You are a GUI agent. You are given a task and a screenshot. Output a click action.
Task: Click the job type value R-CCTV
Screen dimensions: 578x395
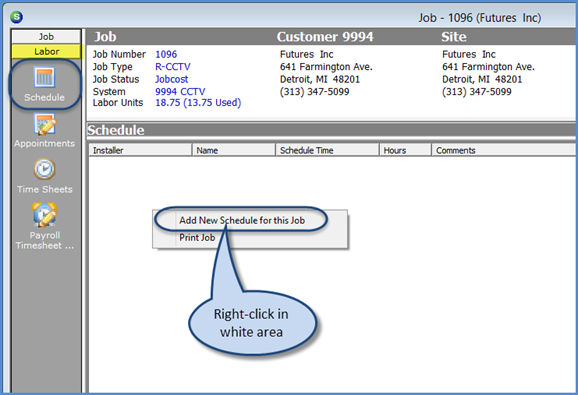173,67
